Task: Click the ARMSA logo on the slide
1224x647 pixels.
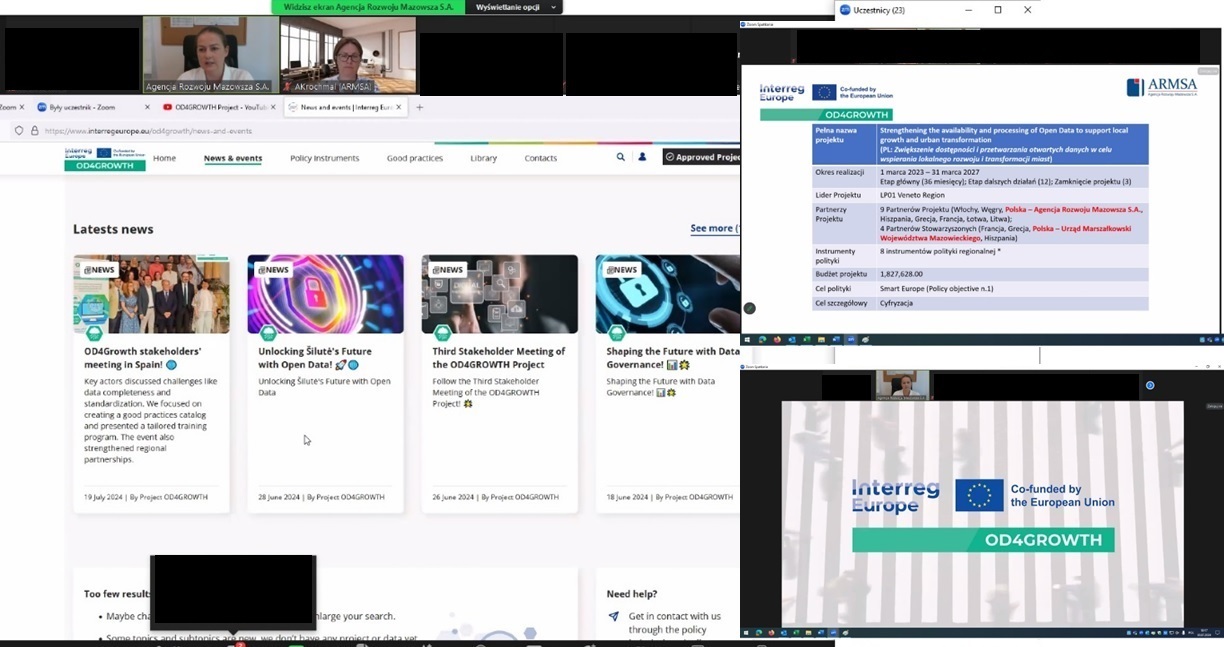Action: (x=1162, y=88)
